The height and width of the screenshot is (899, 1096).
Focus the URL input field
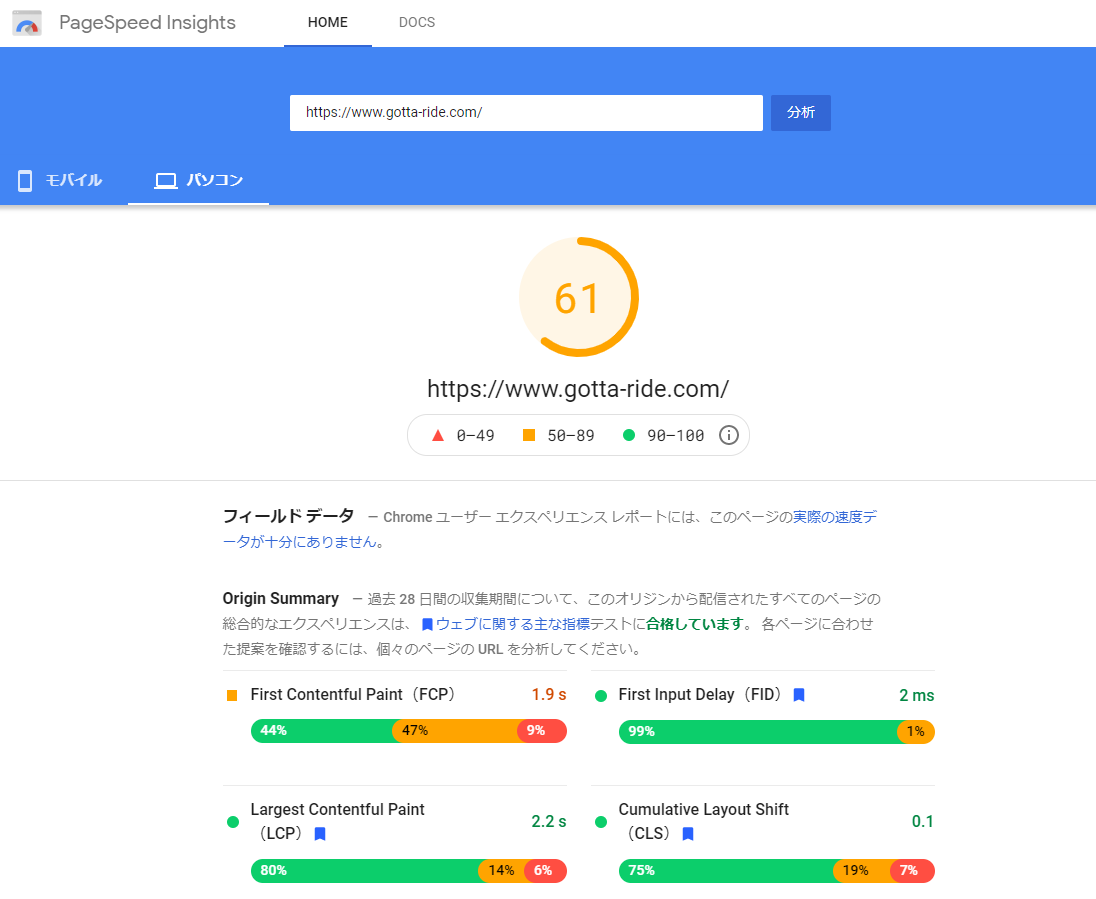point(526,113)
